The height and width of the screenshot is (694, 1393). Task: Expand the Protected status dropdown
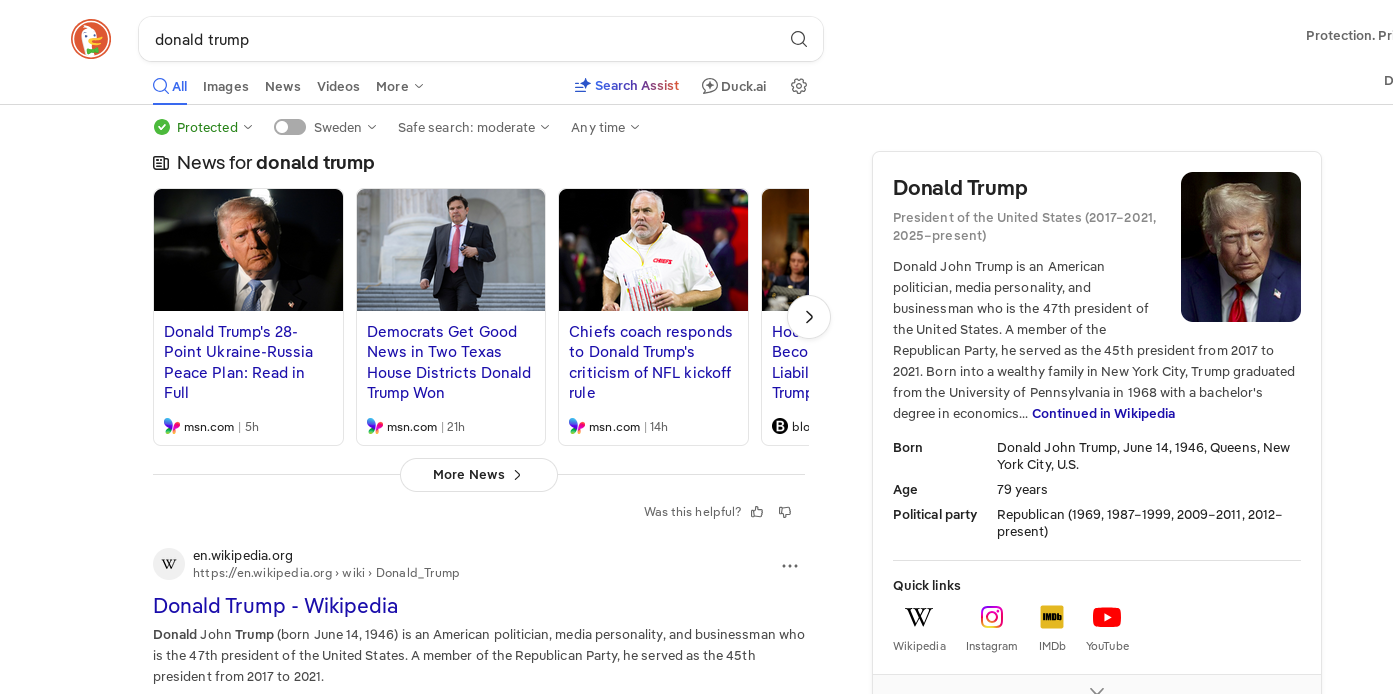[204, 127]
